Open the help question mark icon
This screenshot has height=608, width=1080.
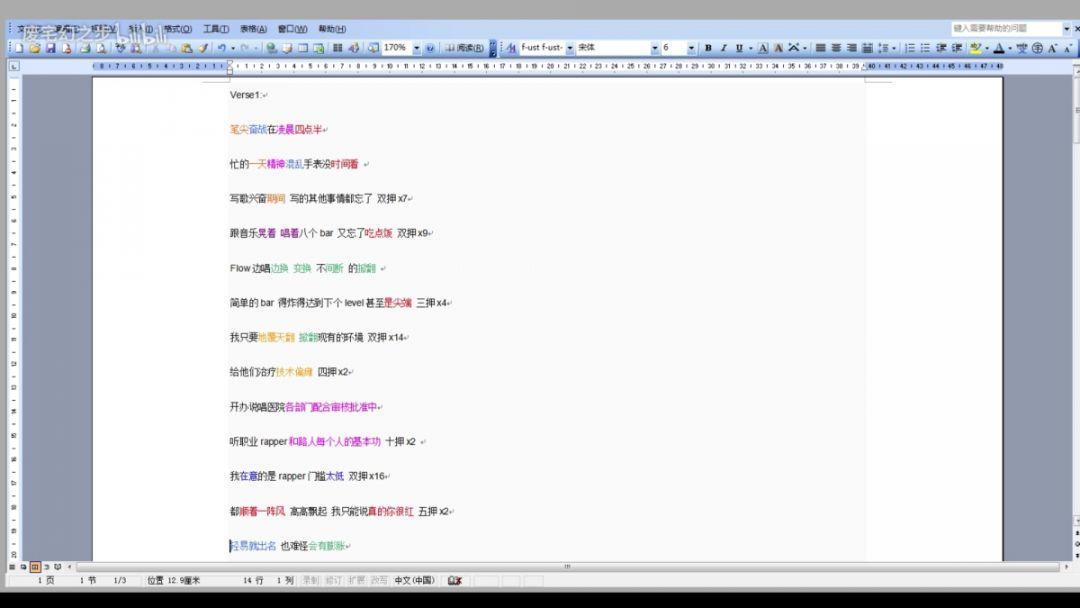coord(430,48)
